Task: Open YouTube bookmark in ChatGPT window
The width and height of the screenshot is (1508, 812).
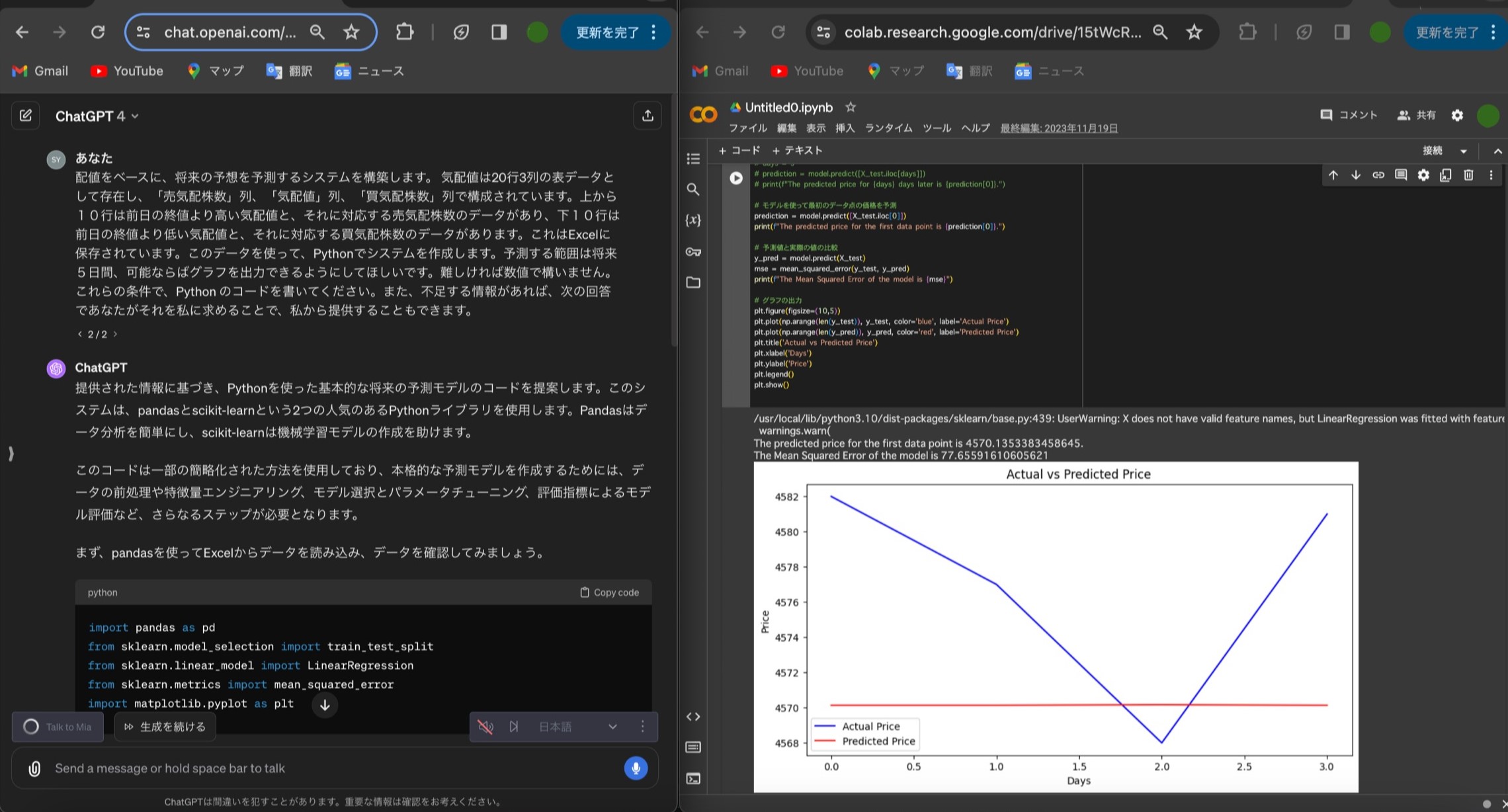Action: (x=127, y=71)
